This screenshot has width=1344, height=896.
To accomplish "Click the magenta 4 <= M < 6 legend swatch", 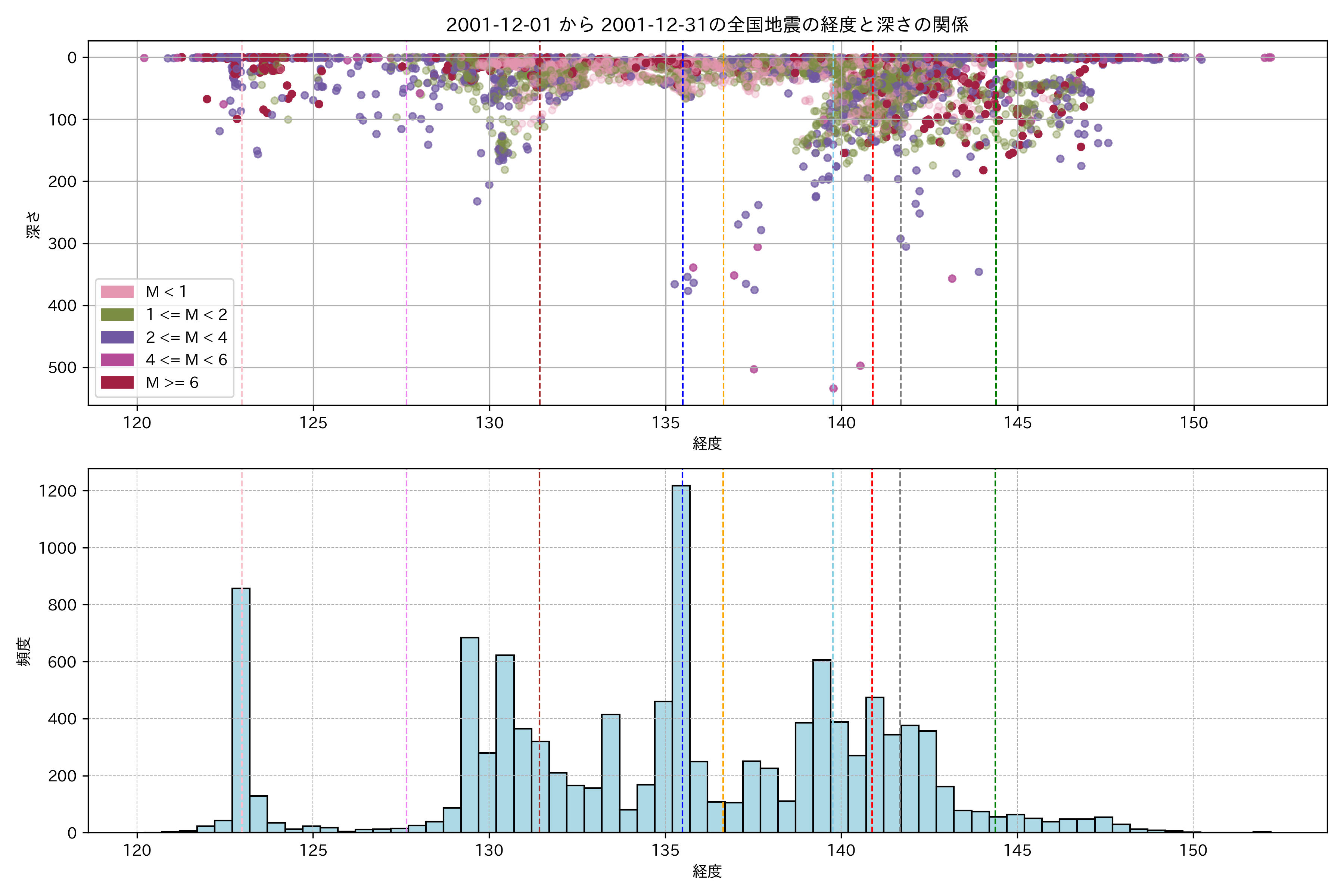I will (x=117, y=360).
